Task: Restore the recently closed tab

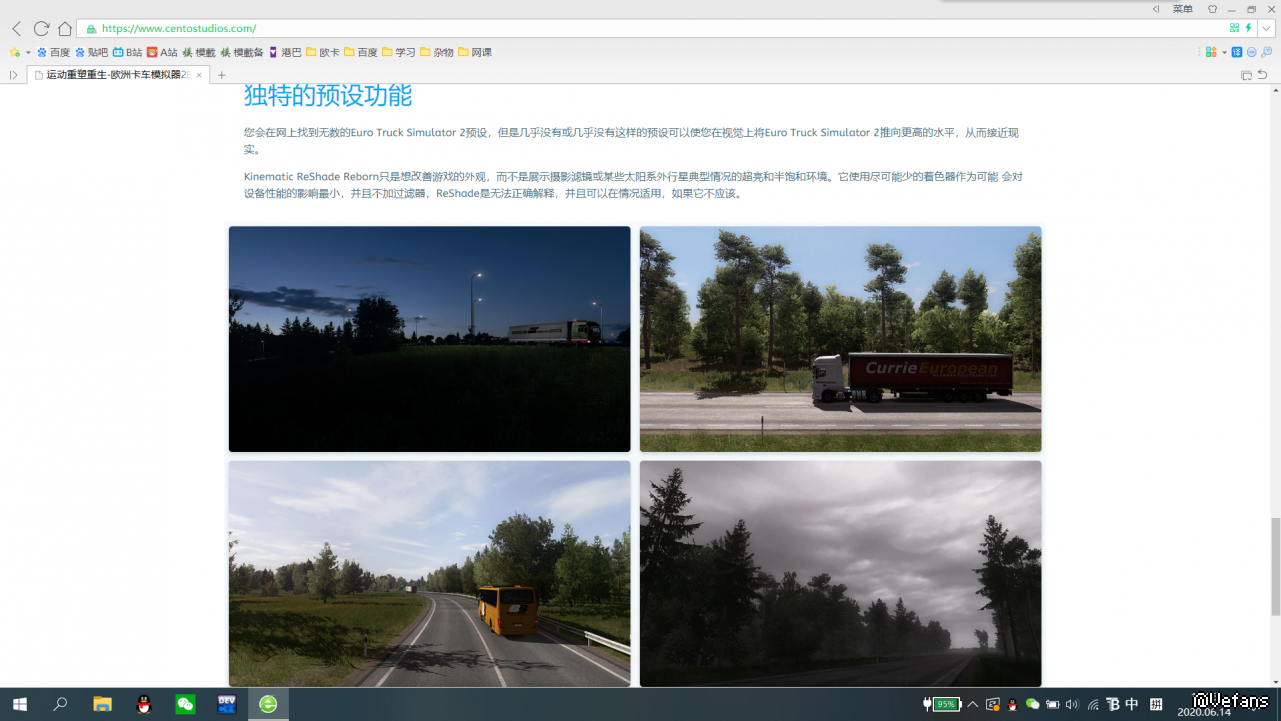Action: 1263,75
